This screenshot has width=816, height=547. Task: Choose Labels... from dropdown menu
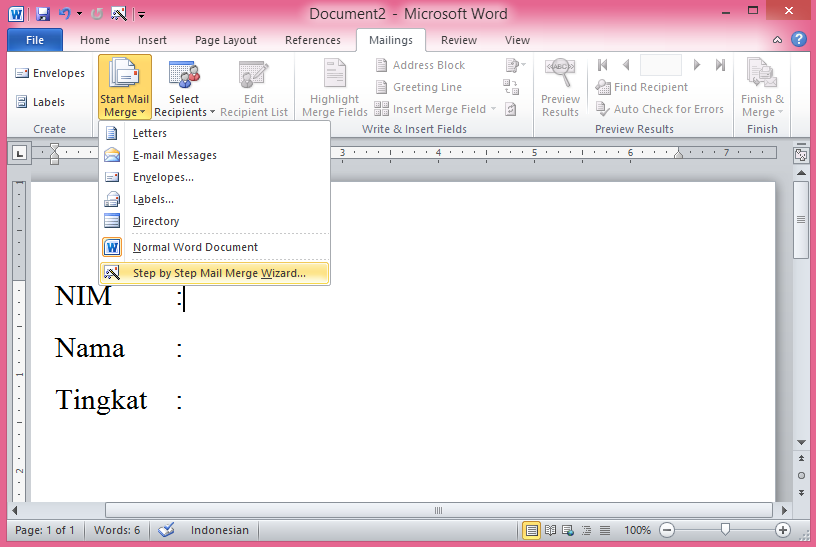[x=214, y=199]
